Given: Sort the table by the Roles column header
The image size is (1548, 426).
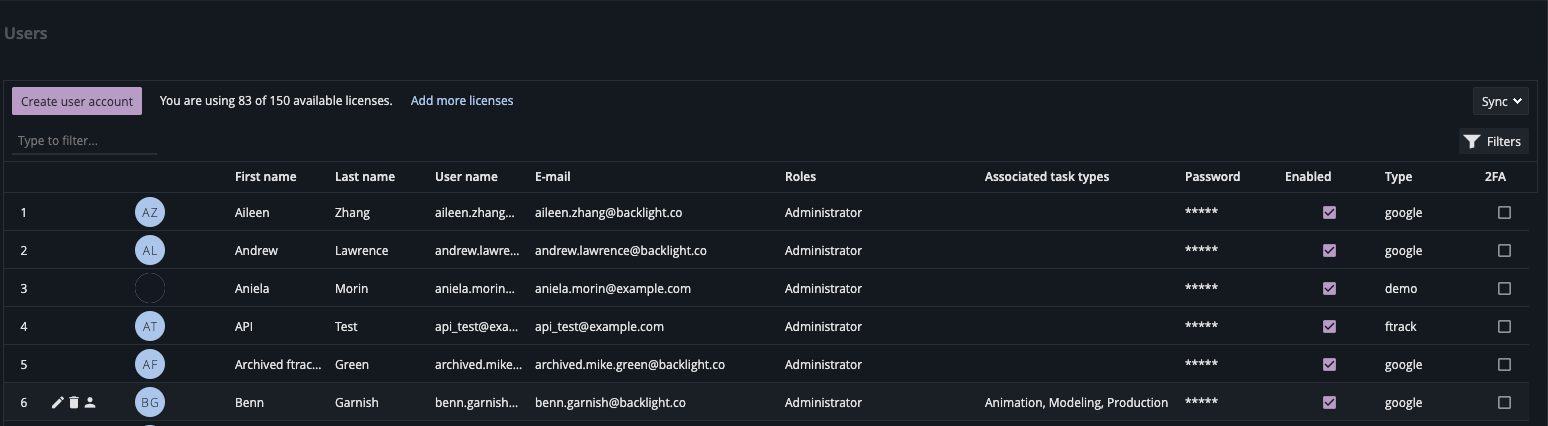Looking at the screenshot, I should click(800, 176).
